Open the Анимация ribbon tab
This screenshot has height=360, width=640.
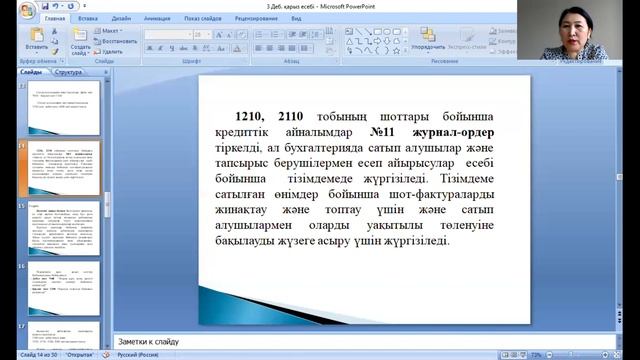(157, 18)
